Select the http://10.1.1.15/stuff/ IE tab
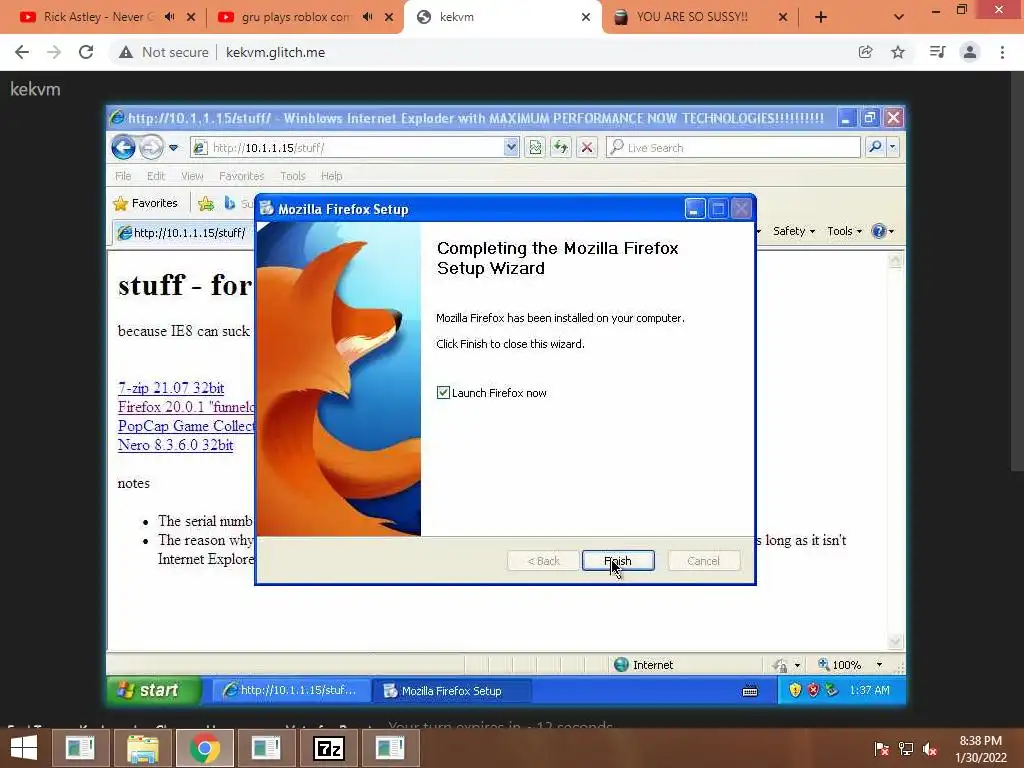The width and height of the screenshot is (1024, 768). [x=182, y=232]
